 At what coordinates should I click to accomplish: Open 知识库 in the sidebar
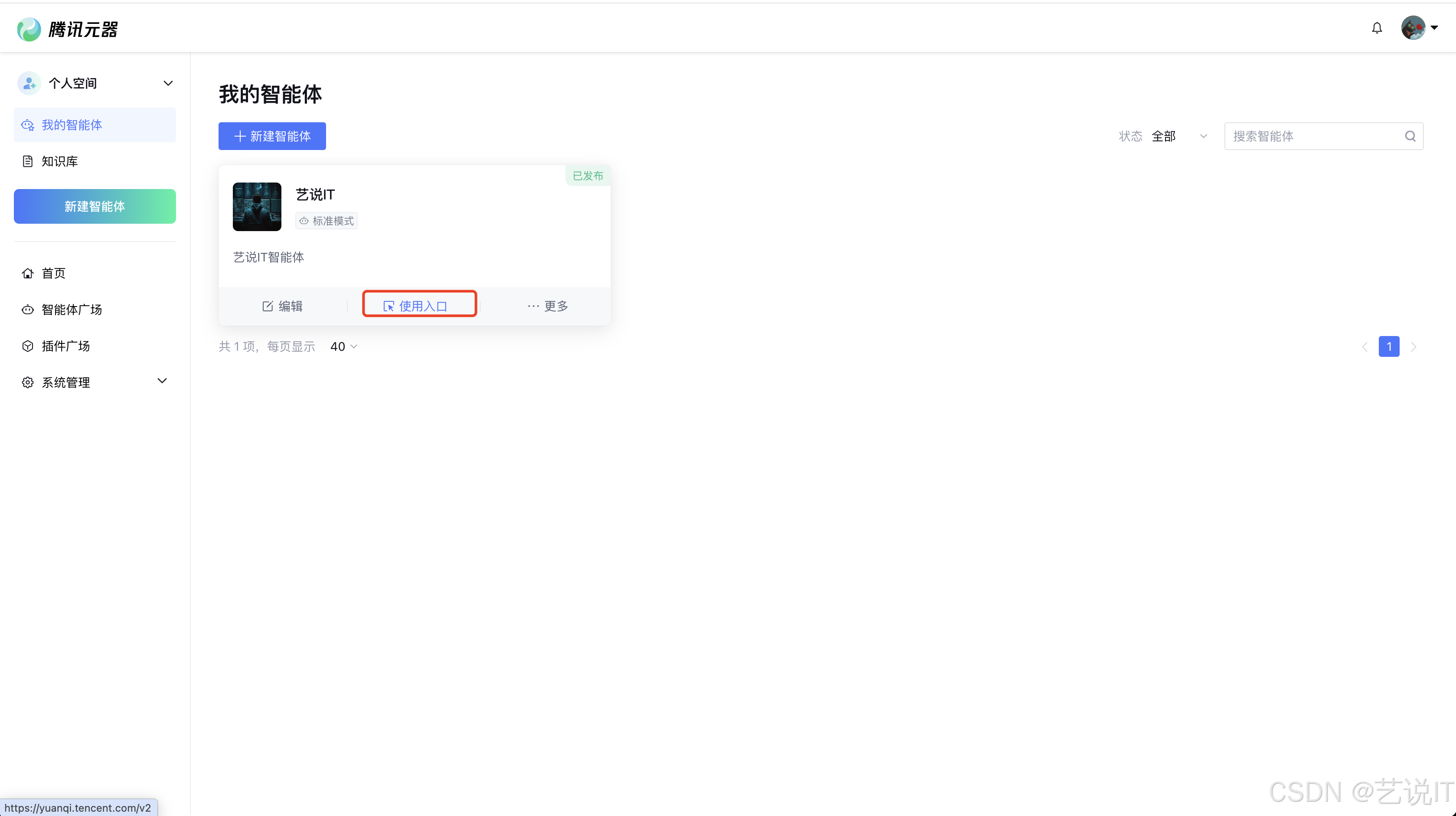click(x=60, y=162)
